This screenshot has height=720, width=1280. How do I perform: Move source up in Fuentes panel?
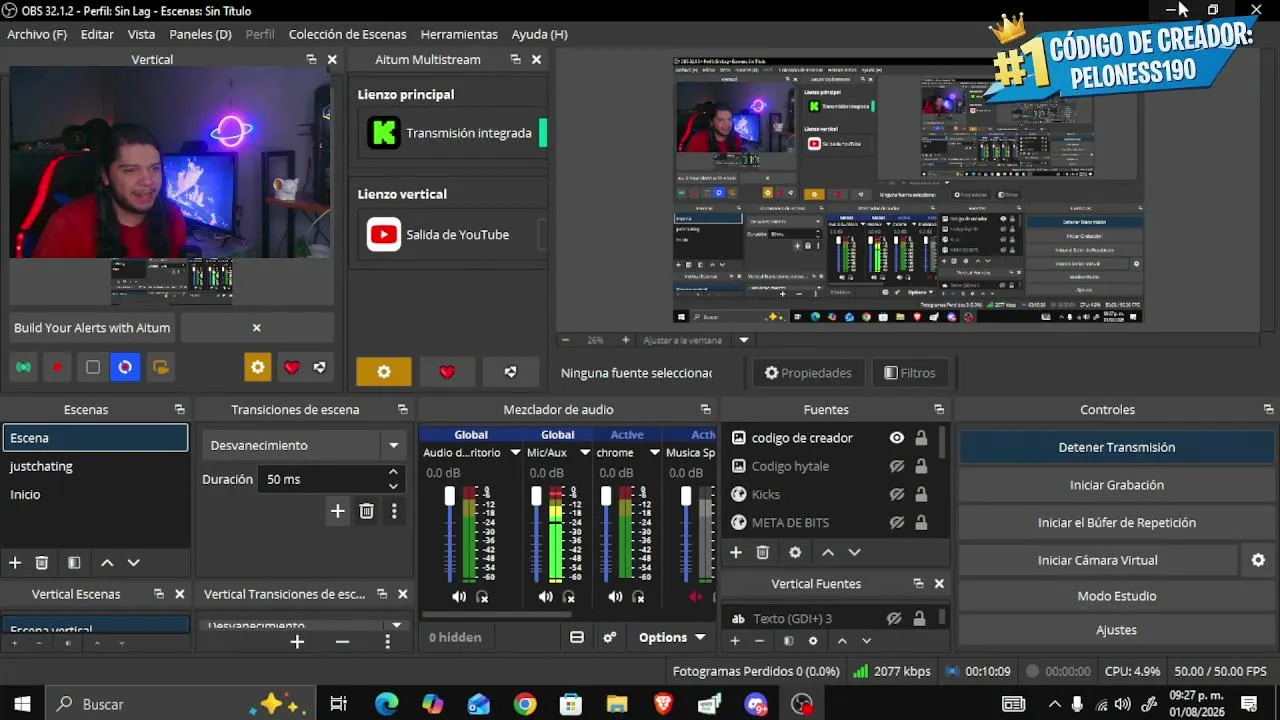[x=828, y=552]
